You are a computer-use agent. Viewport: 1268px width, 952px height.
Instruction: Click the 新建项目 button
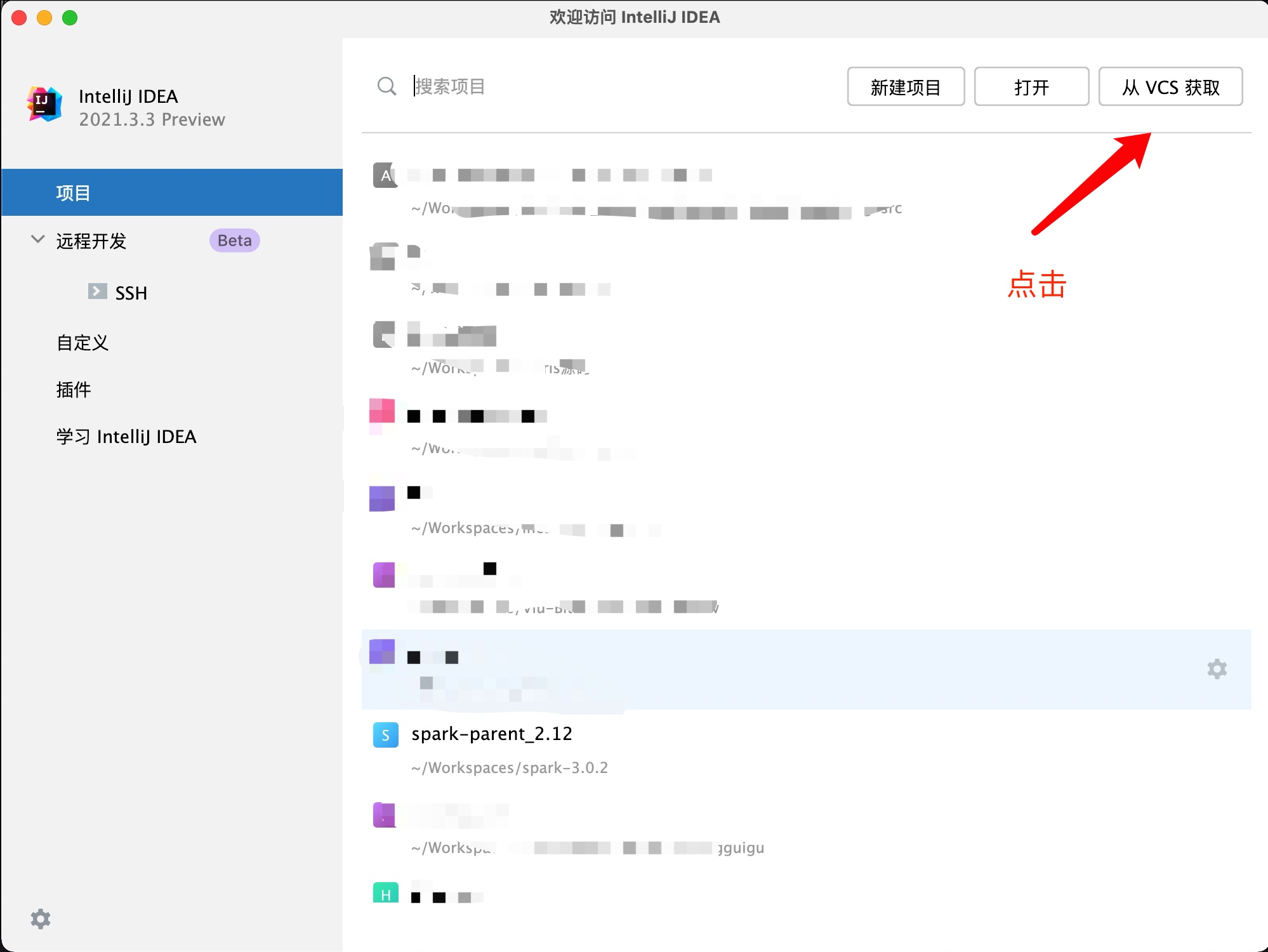(x=906, y=87)
